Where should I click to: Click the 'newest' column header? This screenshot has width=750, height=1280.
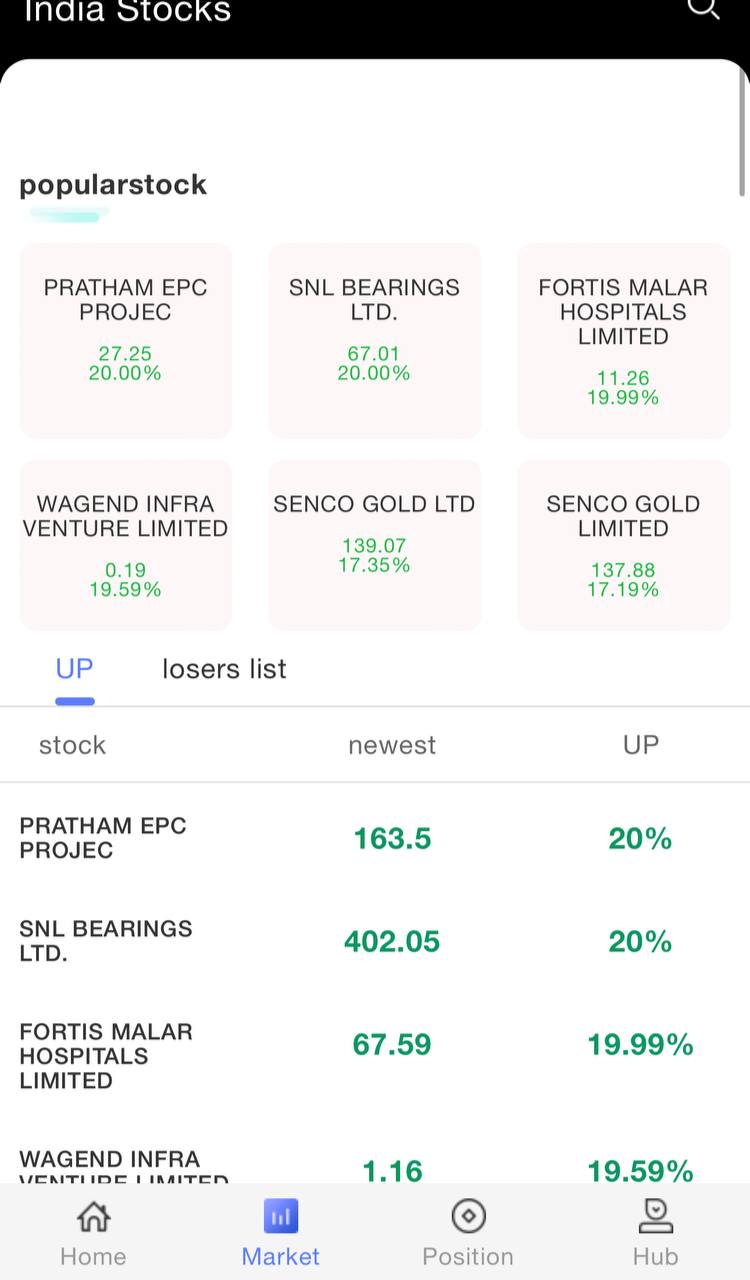(392, 745)
